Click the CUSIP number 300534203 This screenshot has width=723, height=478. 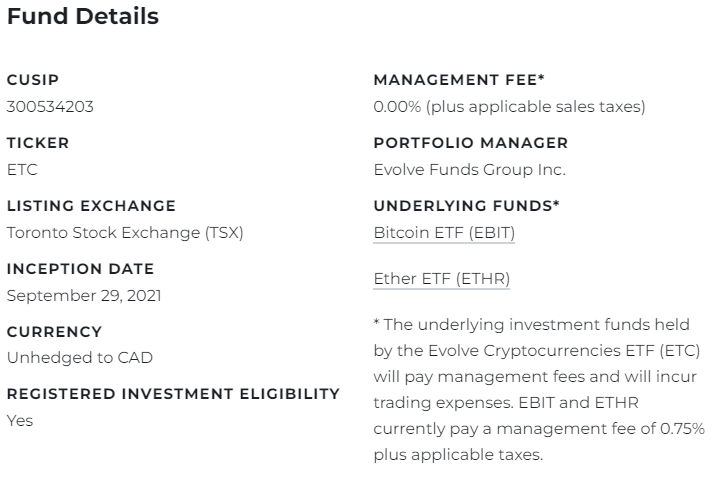click(50, 106)
